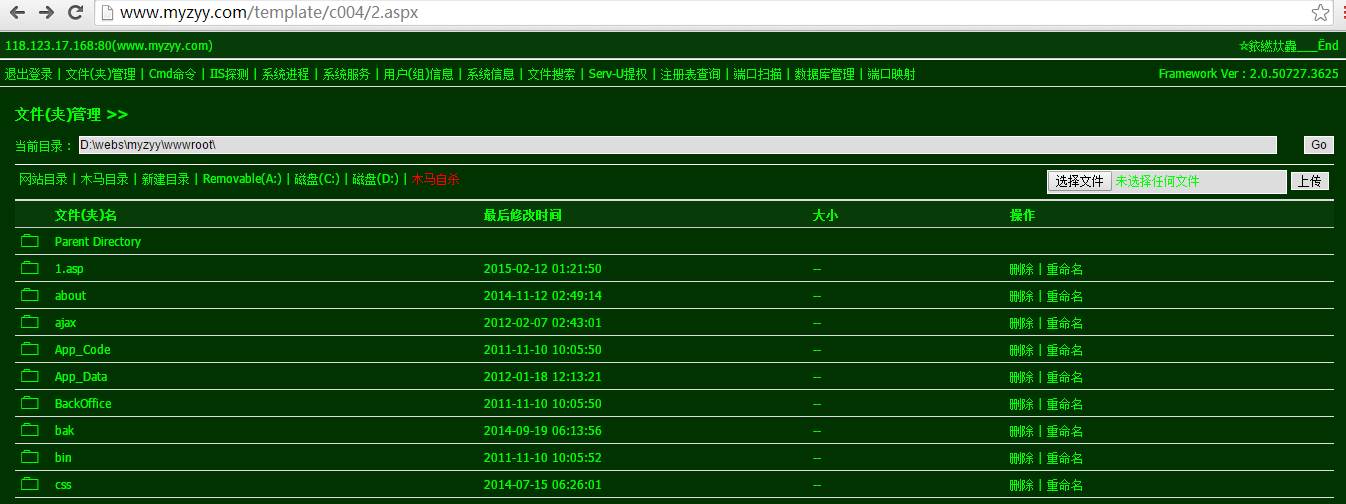The width and height of the screenshot is (1346, 504).
Task: Click folder icon beside ajax
Action: (x=30, y=322)
